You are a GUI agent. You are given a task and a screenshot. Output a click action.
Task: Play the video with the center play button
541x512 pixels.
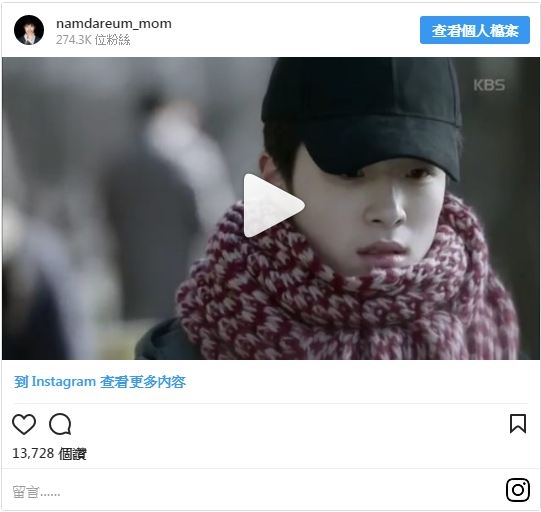click(274, 206)
